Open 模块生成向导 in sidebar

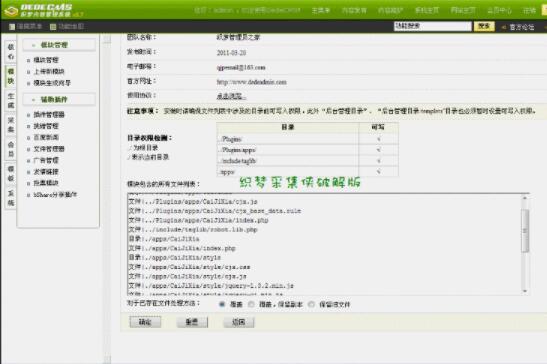pyautogui.click(x=52, y=83)
